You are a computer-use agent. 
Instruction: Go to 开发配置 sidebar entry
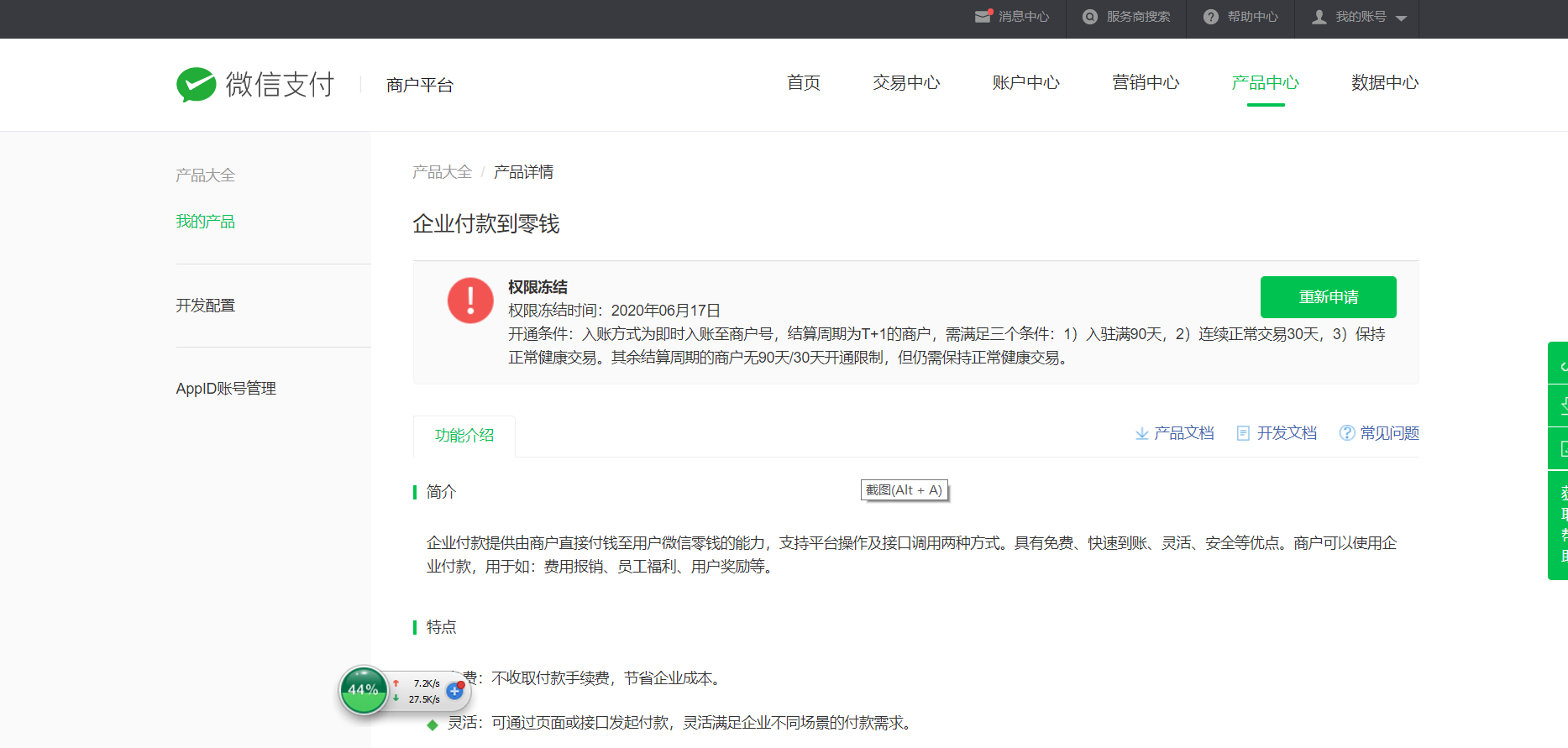[205, 306]
